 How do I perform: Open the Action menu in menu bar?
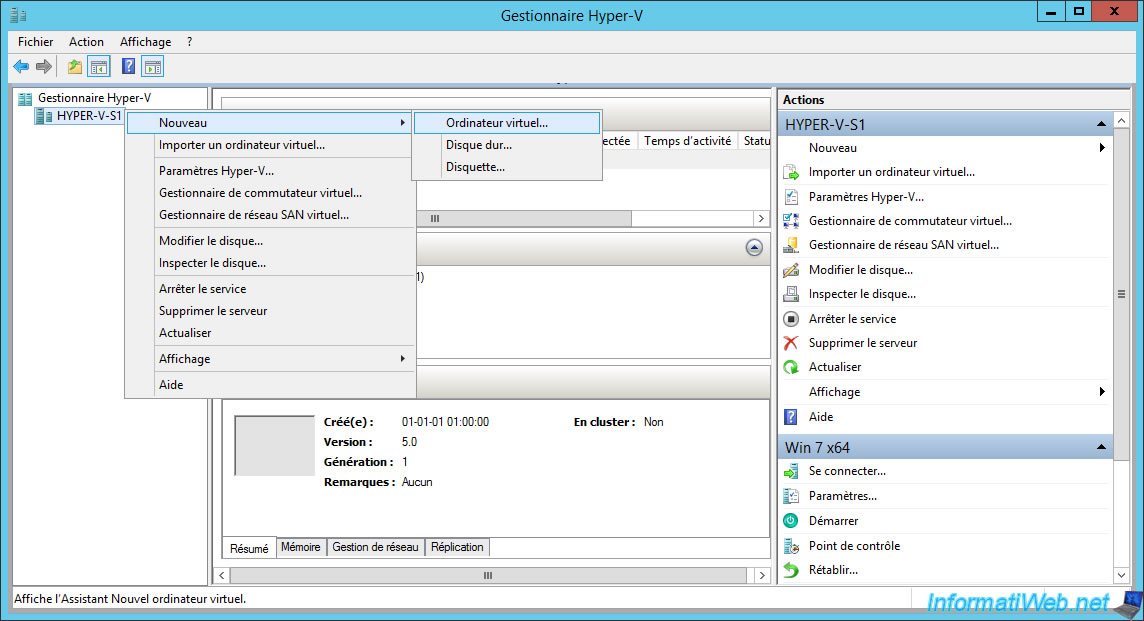(x=86, y=42)
